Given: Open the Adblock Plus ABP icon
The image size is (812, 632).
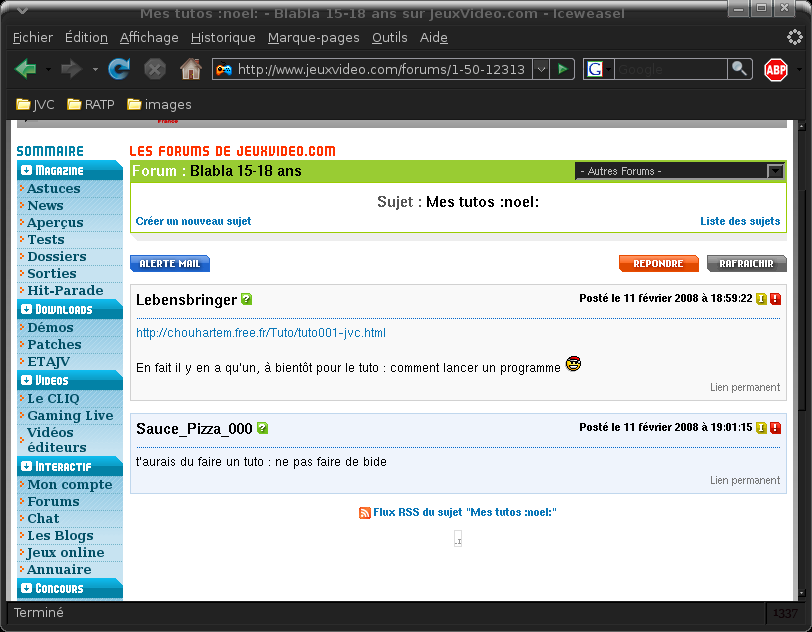Looking at the screenshot, I should pos(776,69).
